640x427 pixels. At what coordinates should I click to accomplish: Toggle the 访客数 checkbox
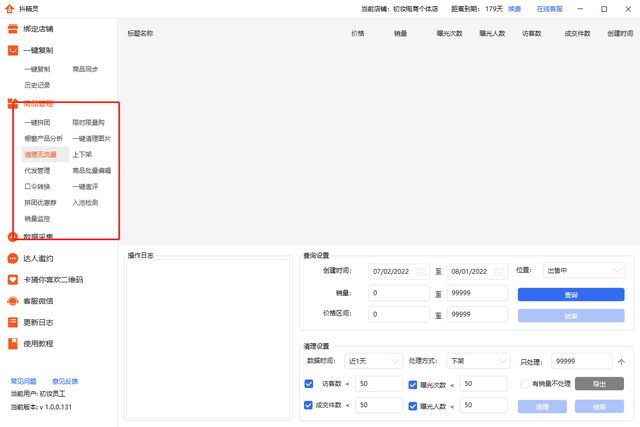(309, 384)
